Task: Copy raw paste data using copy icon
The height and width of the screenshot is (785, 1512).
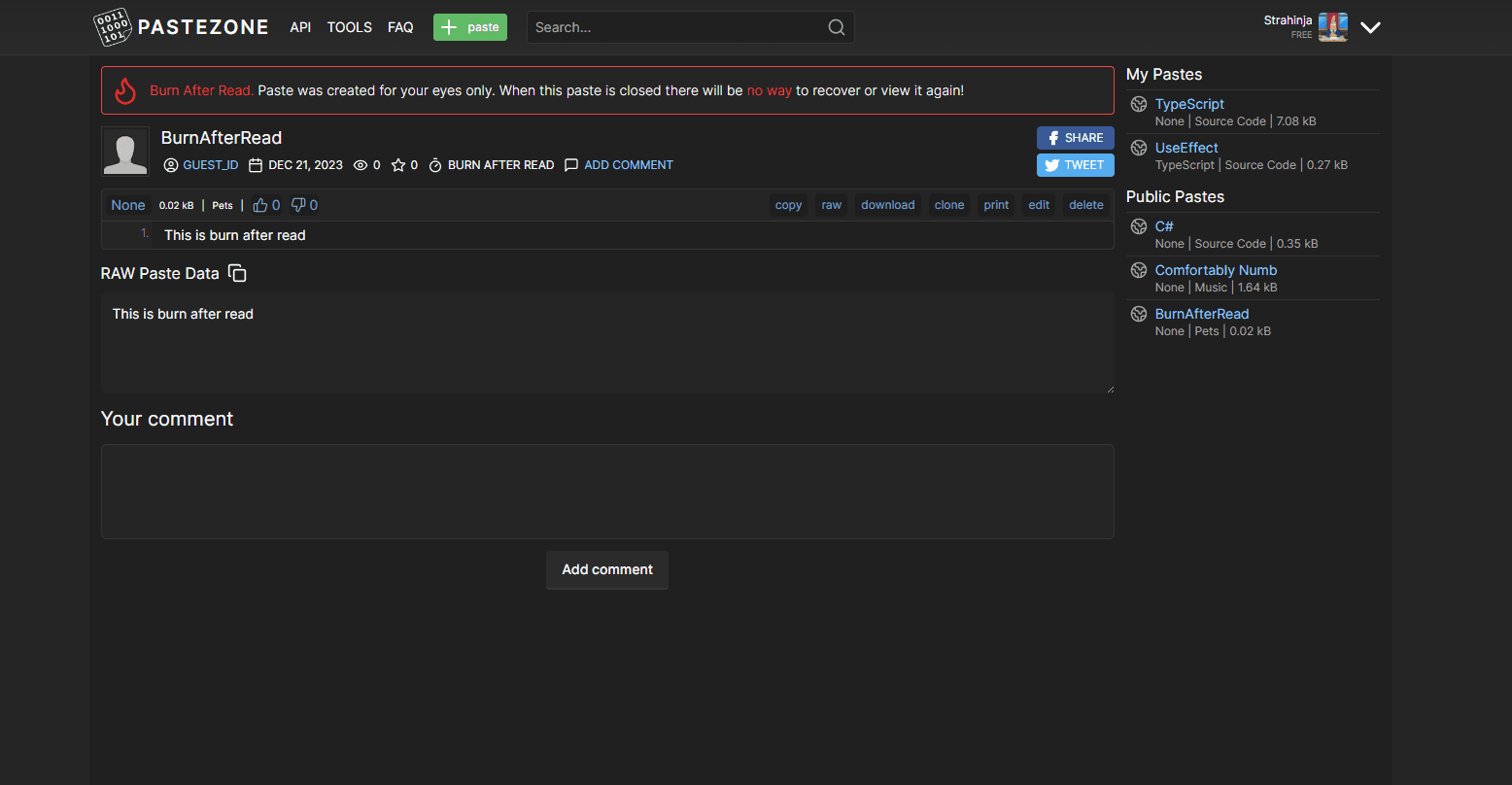Action: click(237, 273)
